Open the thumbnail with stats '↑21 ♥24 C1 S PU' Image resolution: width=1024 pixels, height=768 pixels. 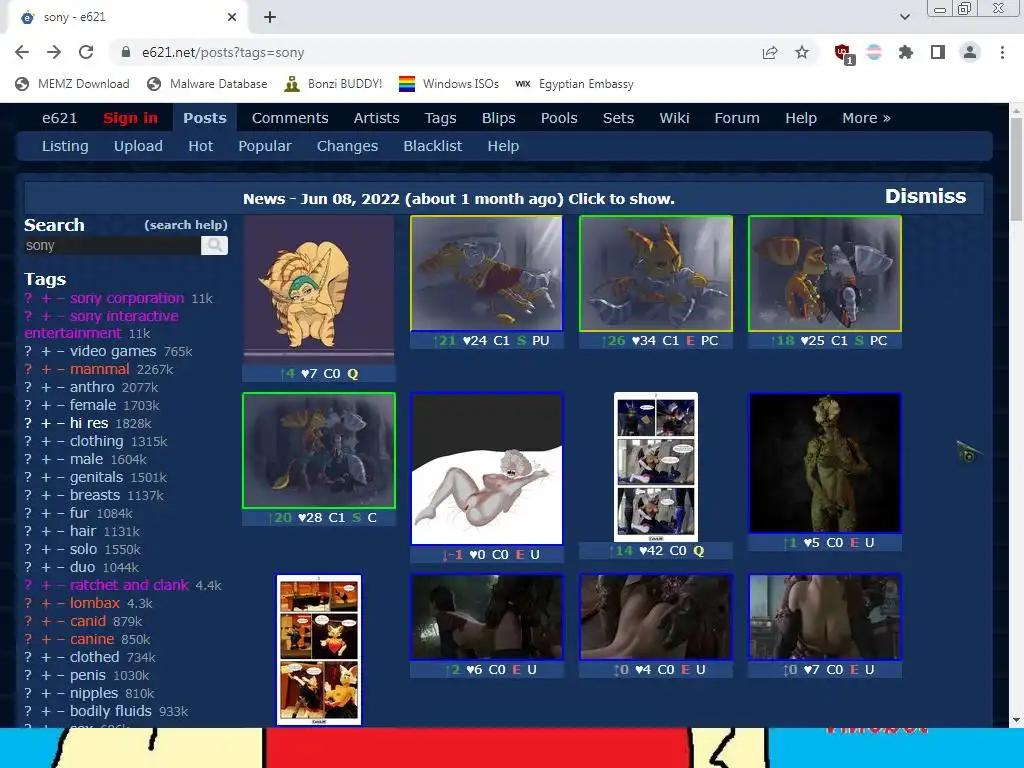pyautogui.click(x=487, y=273)
